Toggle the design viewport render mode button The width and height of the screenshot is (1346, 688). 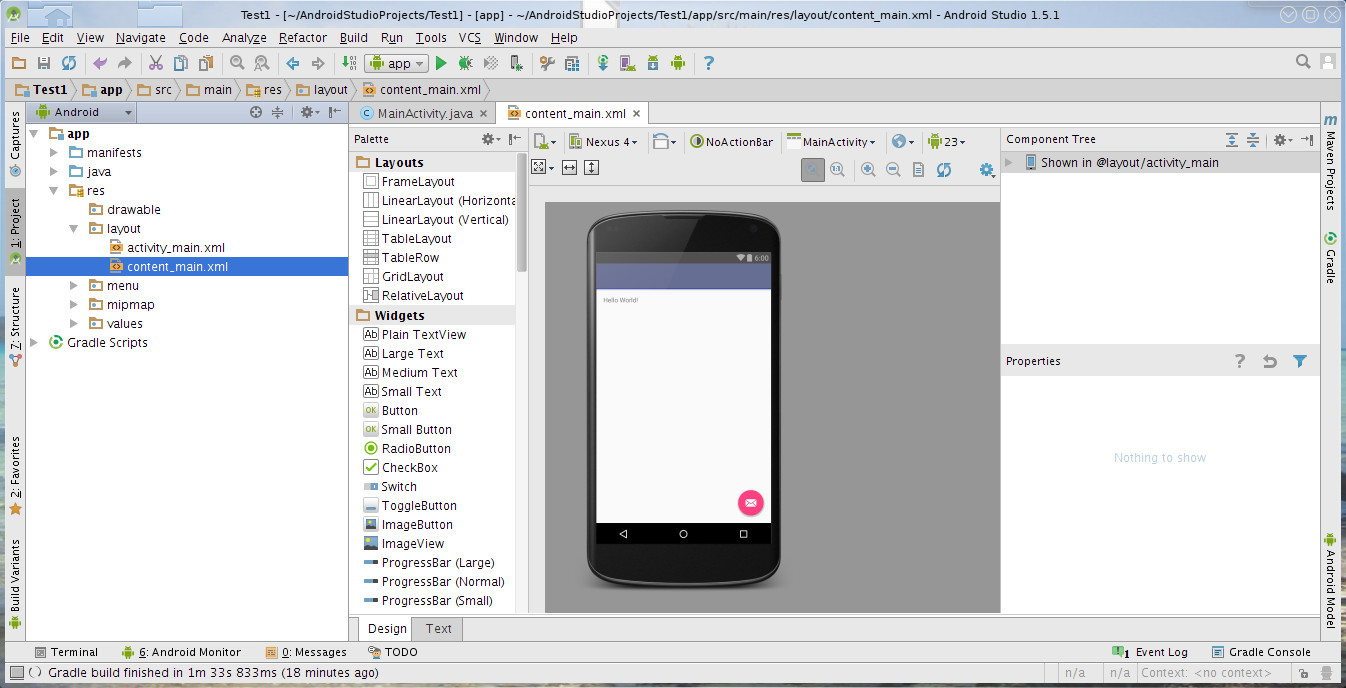(541, 168)
